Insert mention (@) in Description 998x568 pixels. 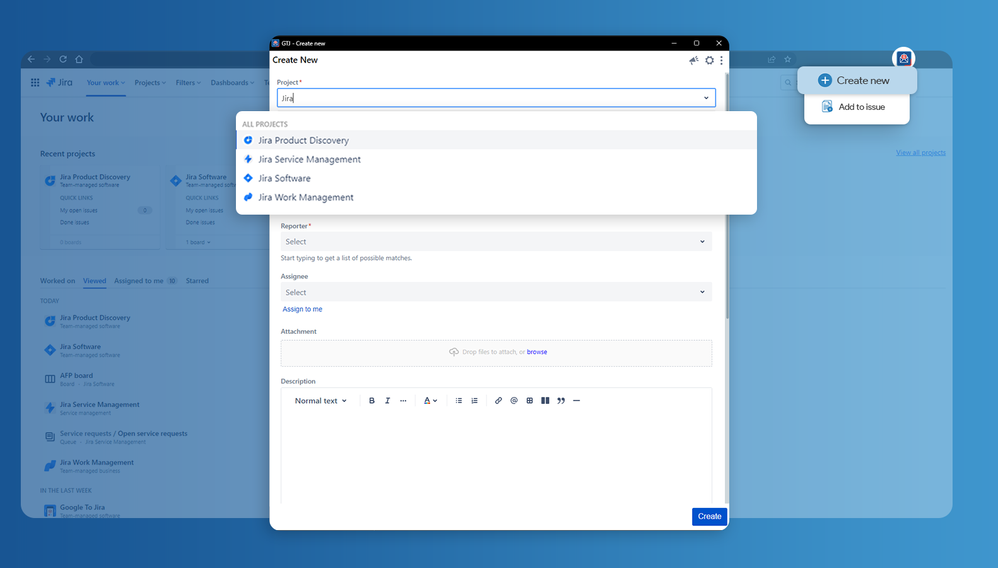(x=514, y=401)
